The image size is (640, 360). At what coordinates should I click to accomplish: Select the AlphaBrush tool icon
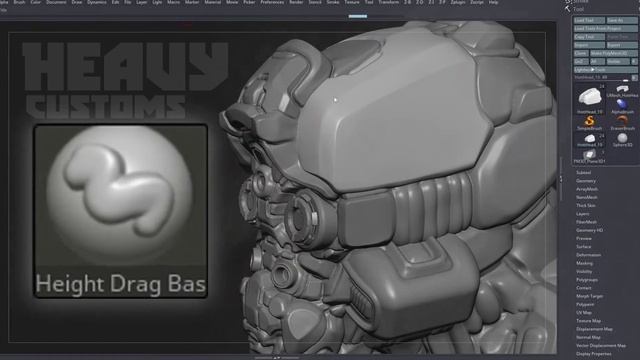point(622,105)
